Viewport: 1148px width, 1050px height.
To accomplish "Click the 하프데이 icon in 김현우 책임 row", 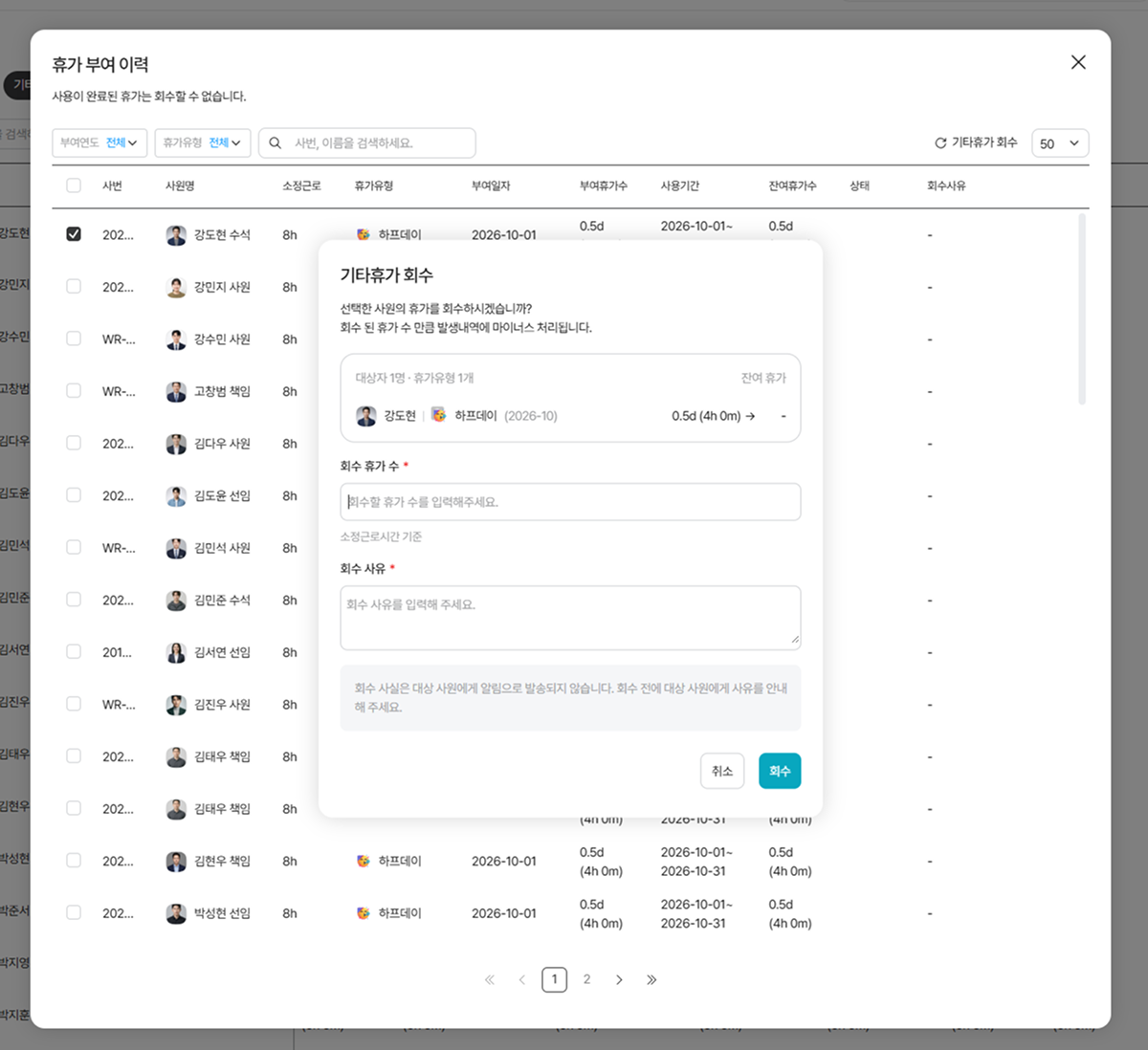I will click(x=364, y=862).
